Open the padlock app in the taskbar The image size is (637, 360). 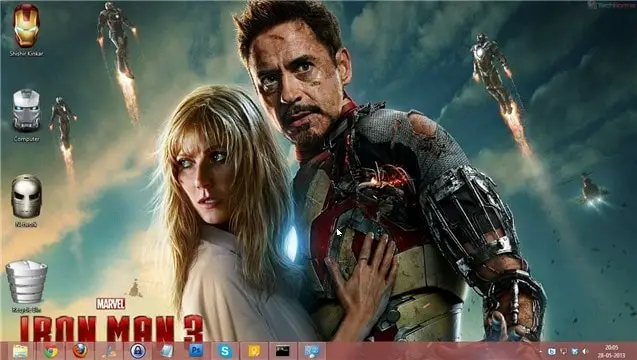pos(138,351)
